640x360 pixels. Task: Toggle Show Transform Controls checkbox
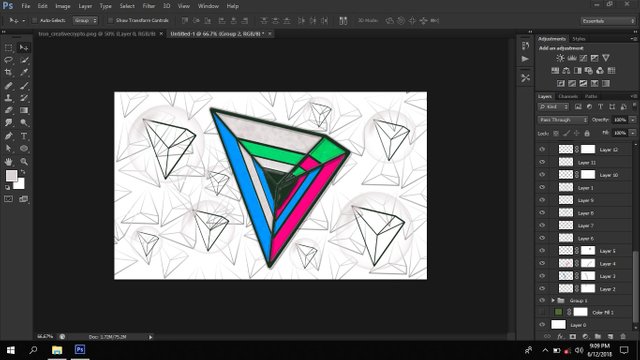point(110,20)
